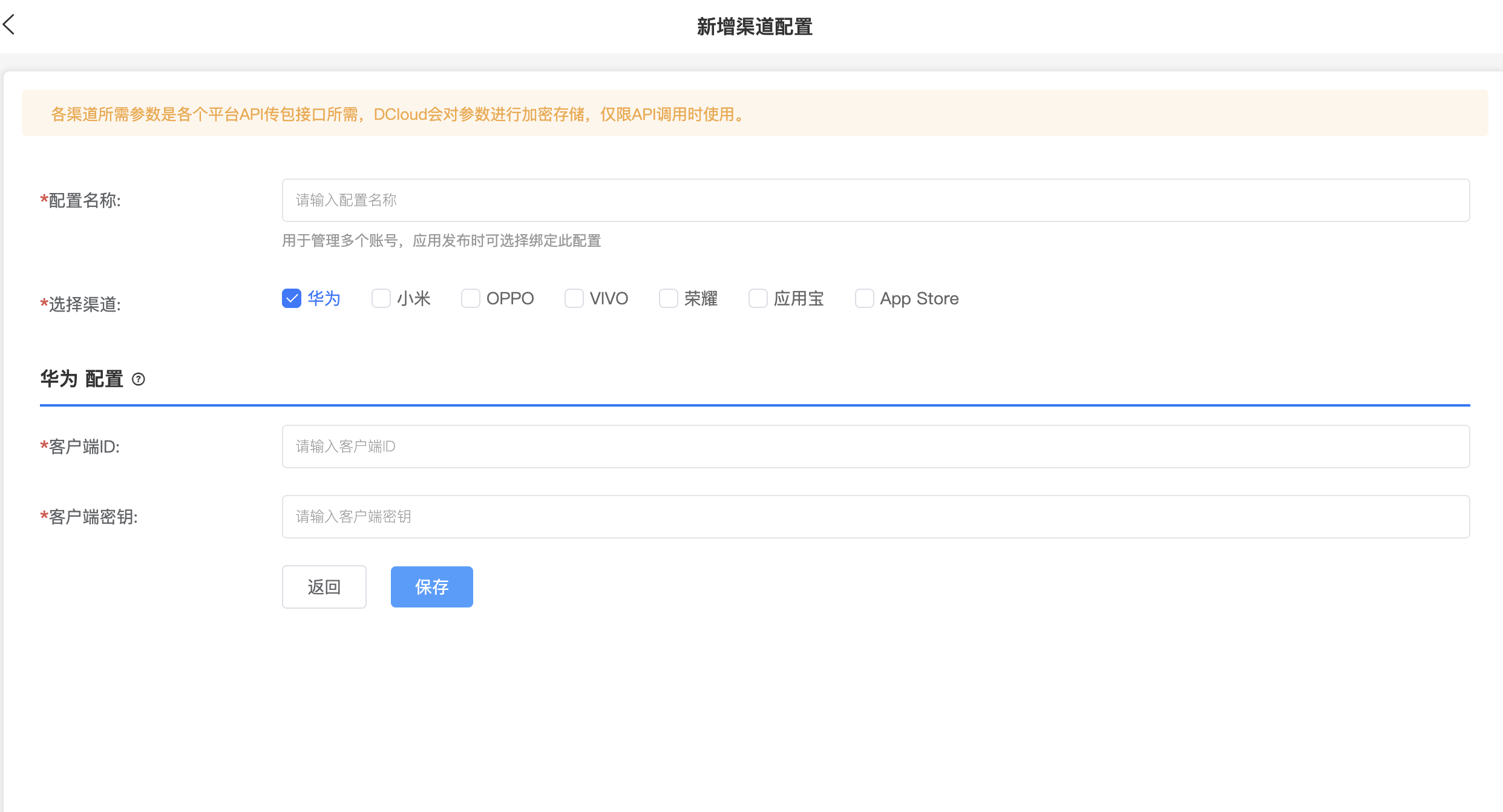
Task: Click the orange DCloud notice banner text
Action: tap(398, 114)
